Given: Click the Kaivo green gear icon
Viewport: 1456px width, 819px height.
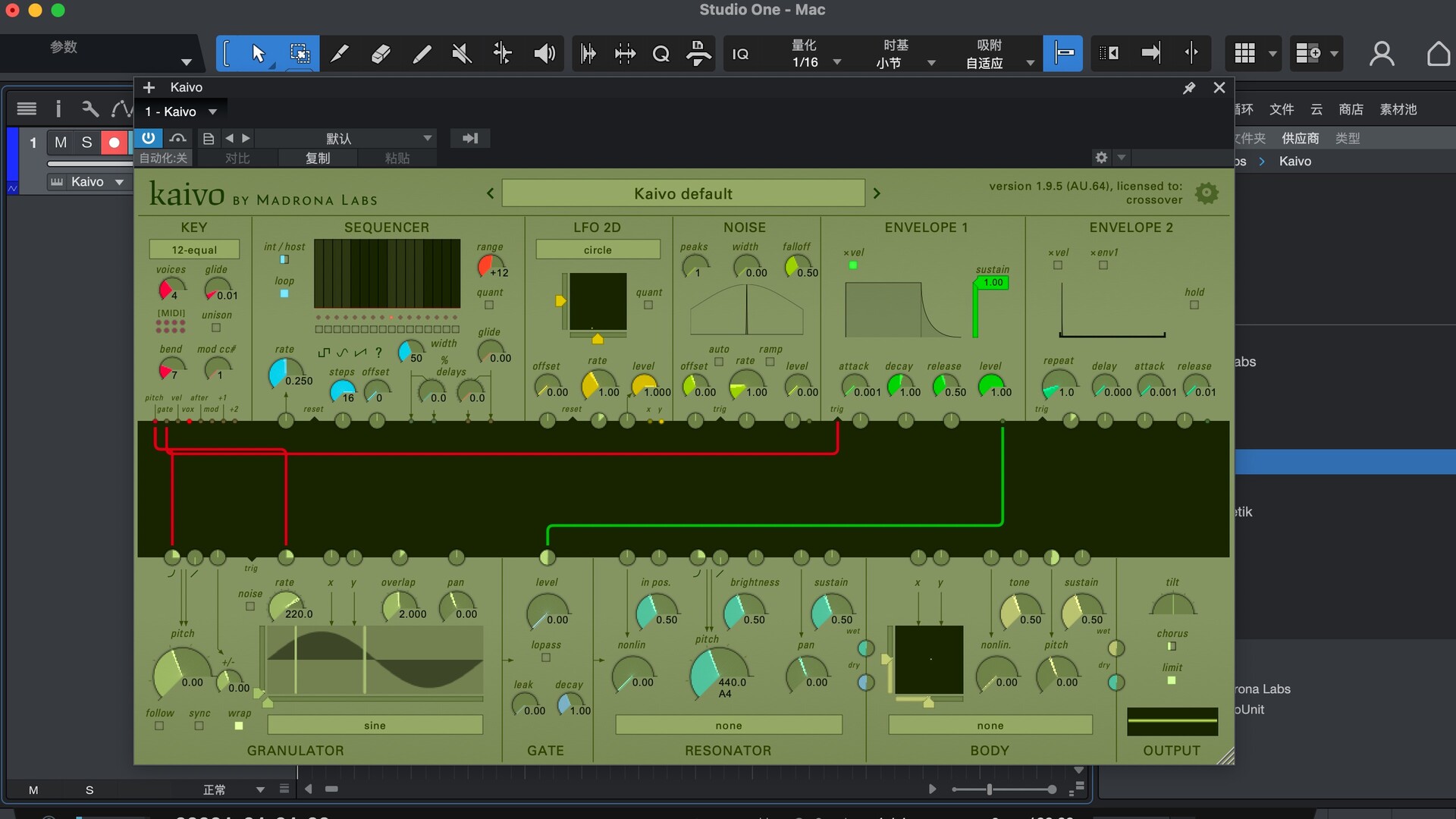Looking at the screenshot, I should pos(1207,193).
